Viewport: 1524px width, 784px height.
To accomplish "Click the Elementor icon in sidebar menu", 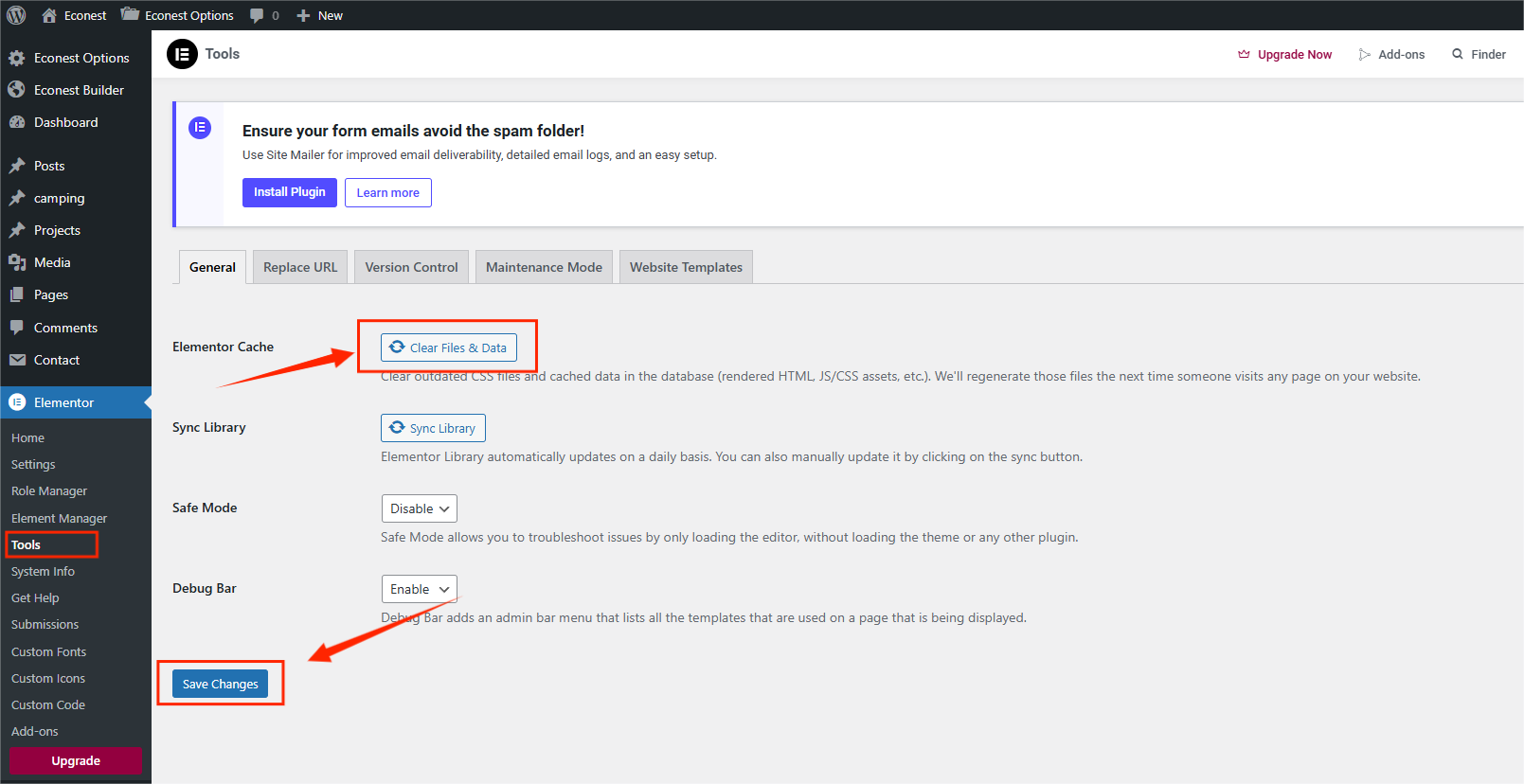I will tap(17, 402).
